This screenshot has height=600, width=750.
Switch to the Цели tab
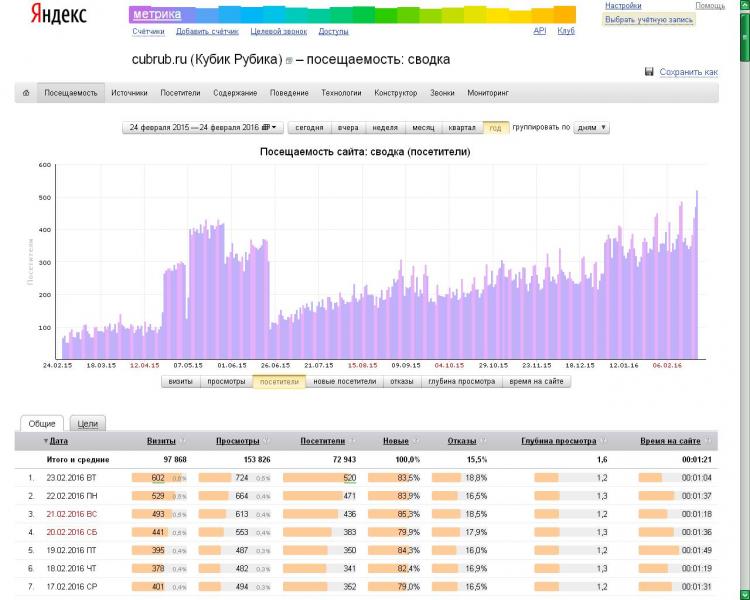(x=88, y=424)
